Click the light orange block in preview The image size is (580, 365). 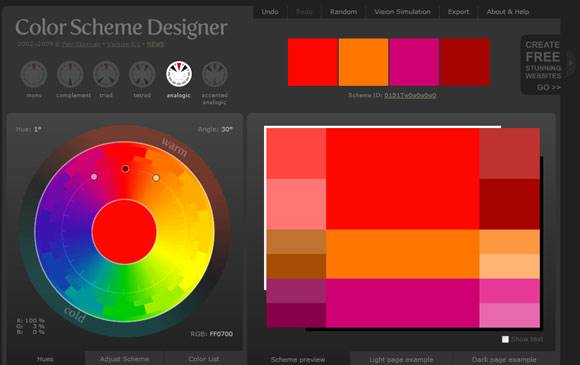pos(510,242)
